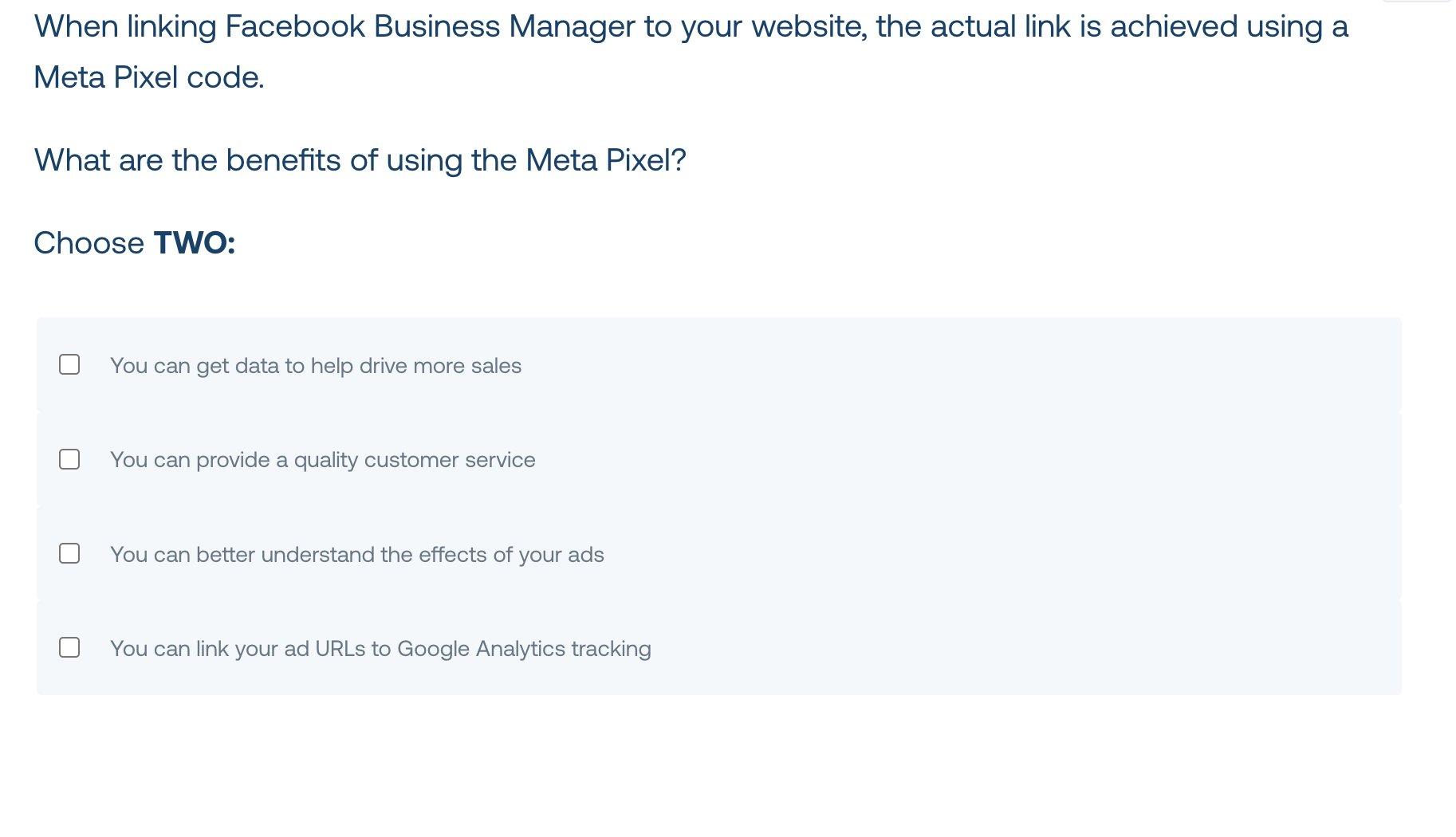Click the partially visible button in the top-right corner
1456x837 pixels.
coord(1416,2)
